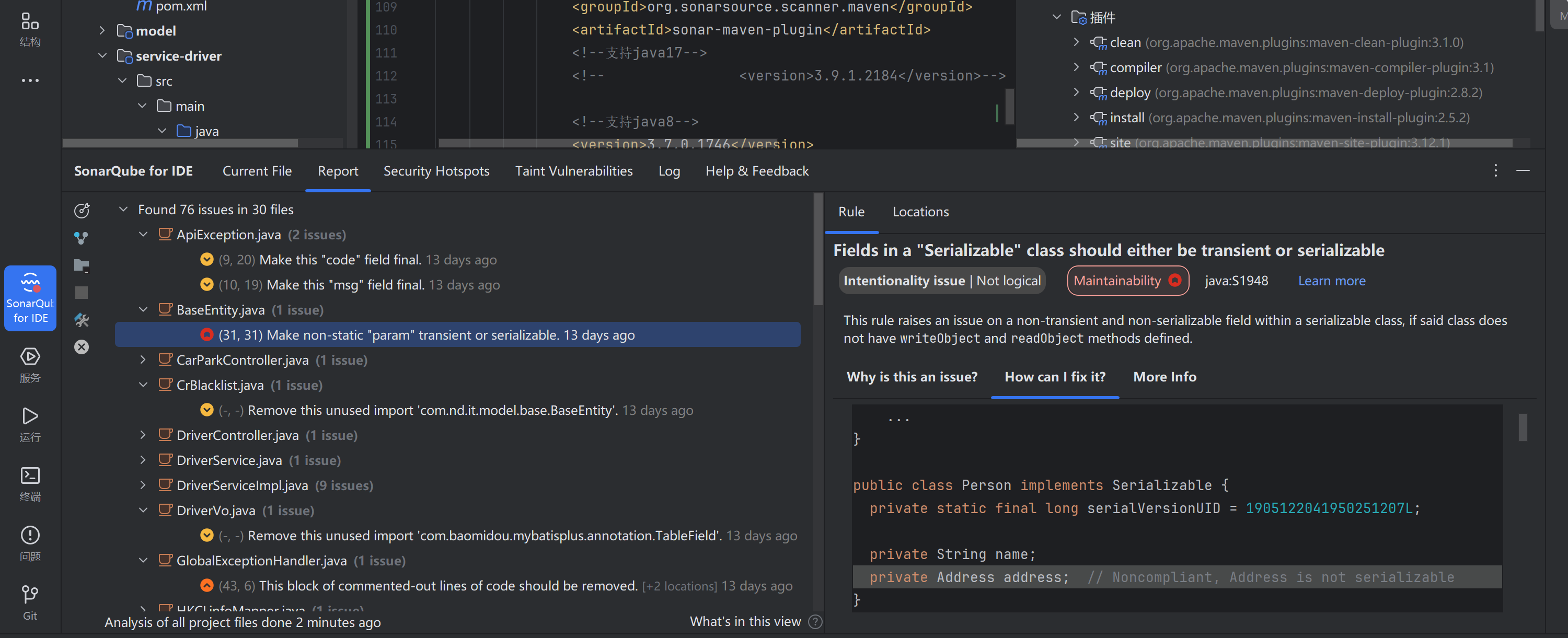Open SonarQube analysis settings via wrench icon
Screen dimensions: 1568x638
[82, 320]
